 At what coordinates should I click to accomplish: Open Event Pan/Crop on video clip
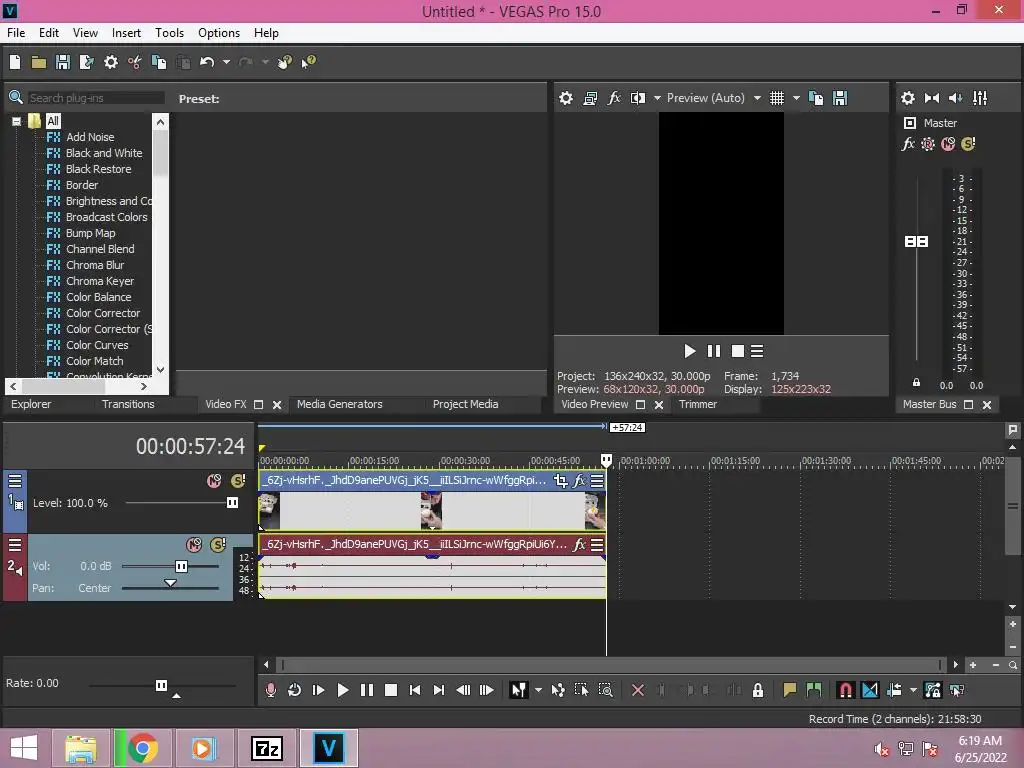click(x=560, y=481)
